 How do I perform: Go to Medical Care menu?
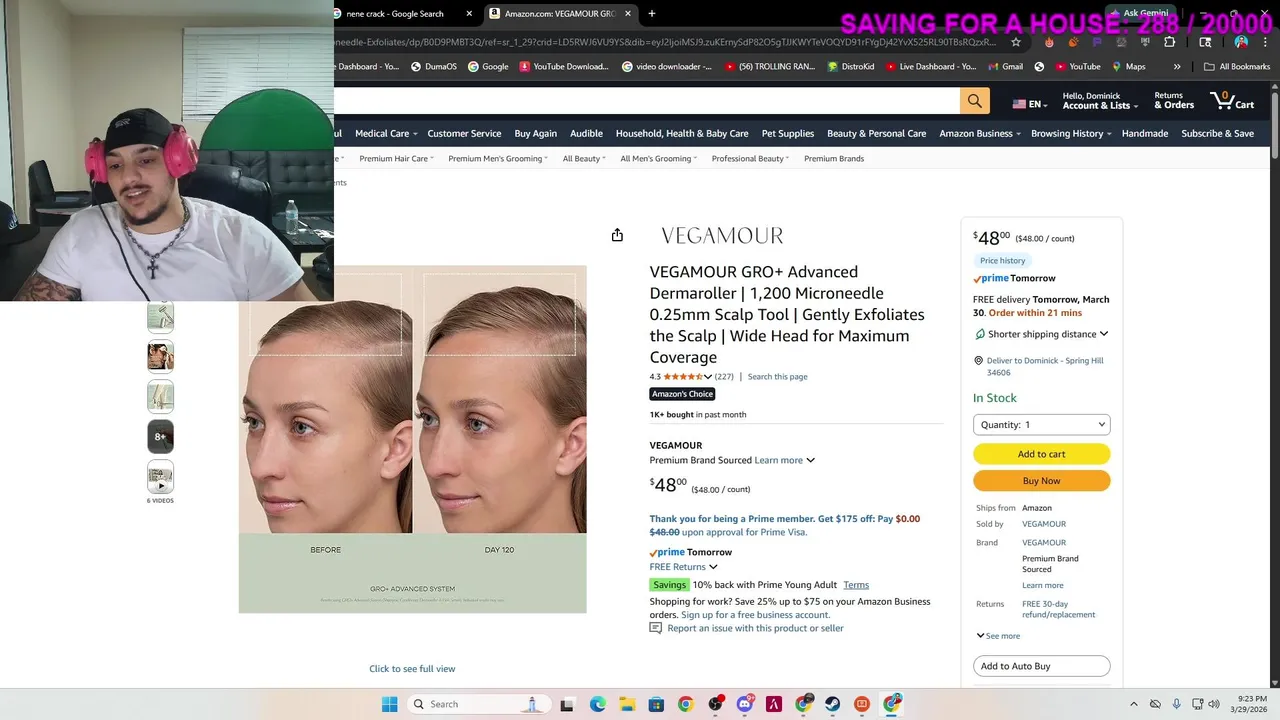click(385, 133)
